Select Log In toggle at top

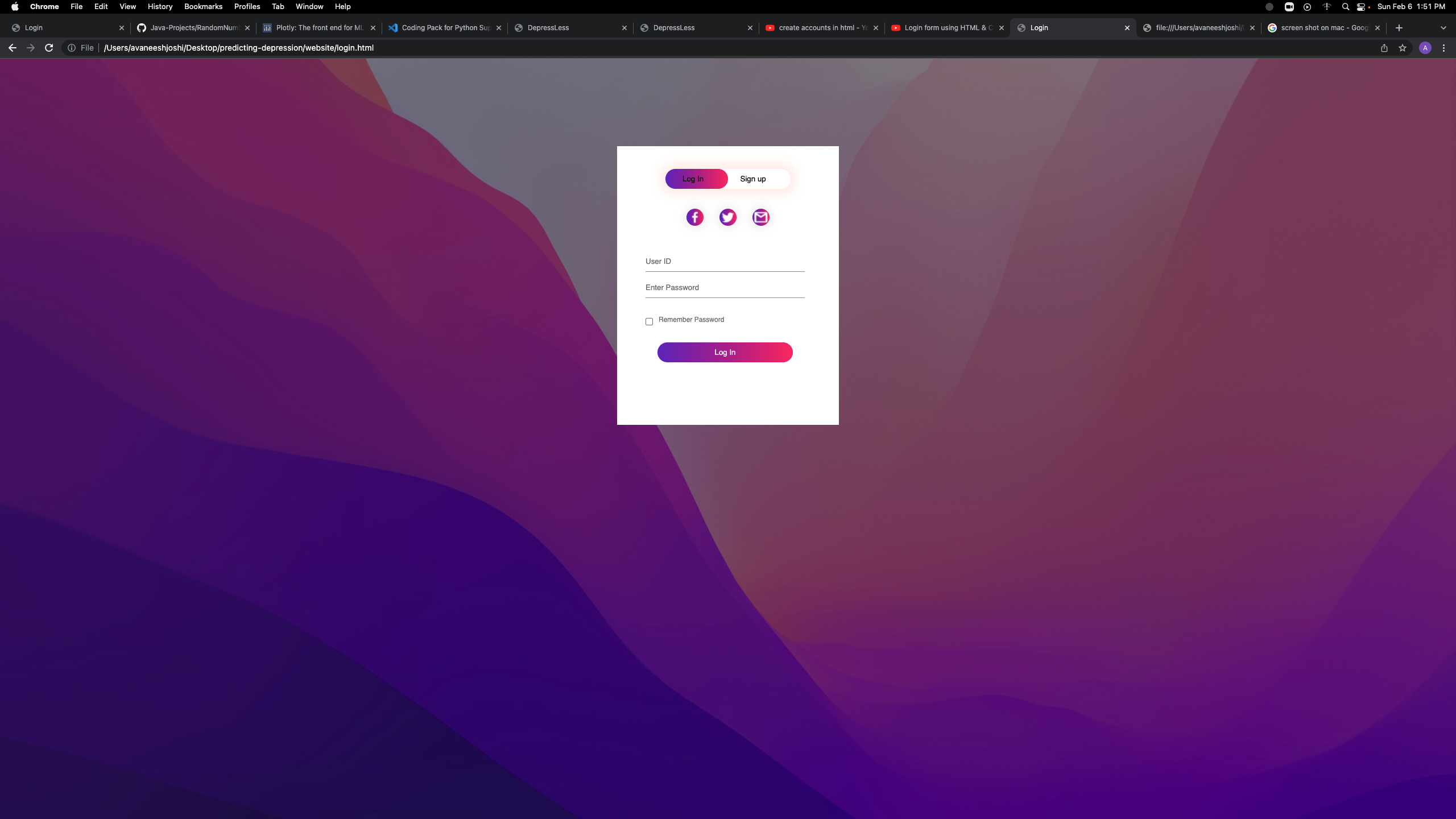[693, 179]
